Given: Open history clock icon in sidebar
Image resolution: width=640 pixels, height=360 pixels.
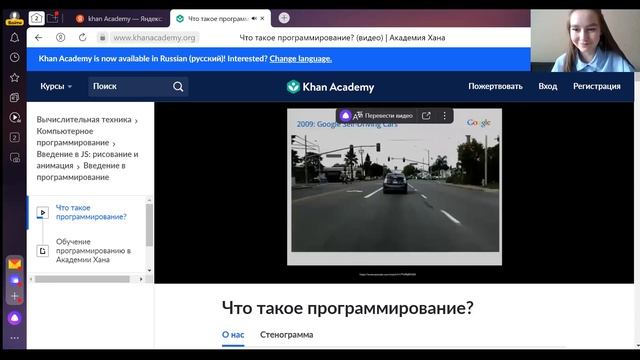Looking at the screenshot, I should pos(14,57).
